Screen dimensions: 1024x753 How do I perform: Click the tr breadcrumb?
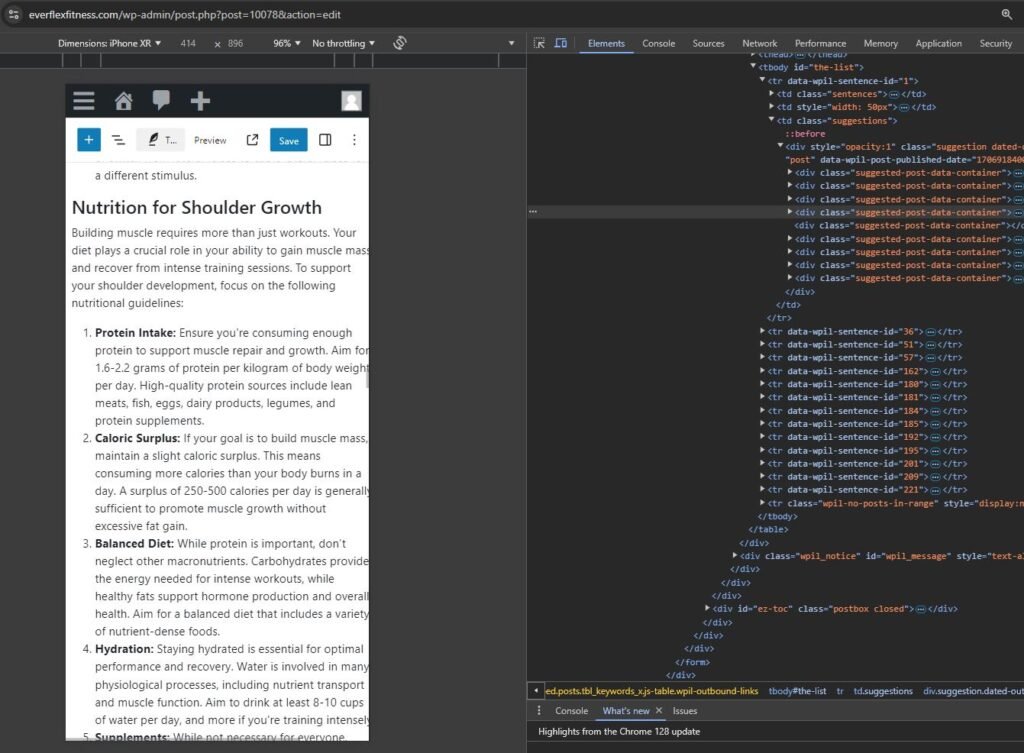click(x=840, y=691)
